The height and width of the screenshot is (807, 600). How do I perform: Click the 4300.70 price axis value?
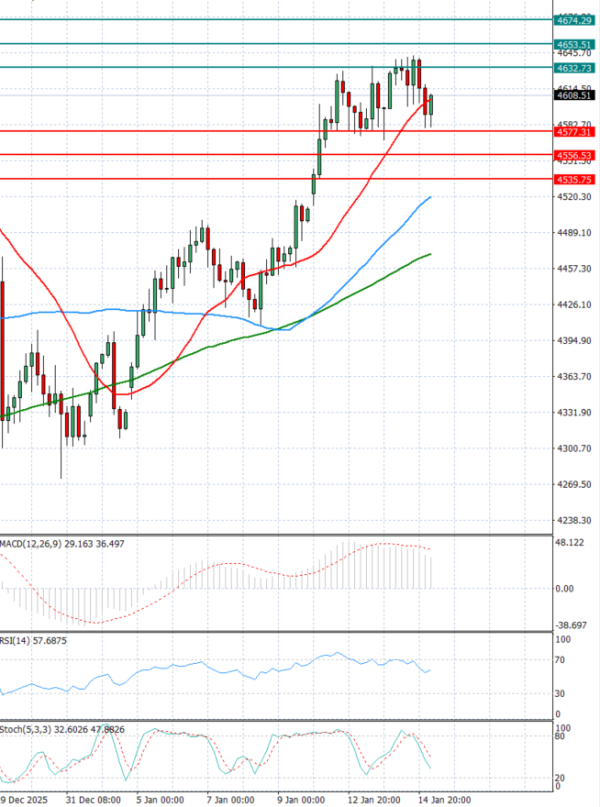pyautogui.click(x=572, y=449)
